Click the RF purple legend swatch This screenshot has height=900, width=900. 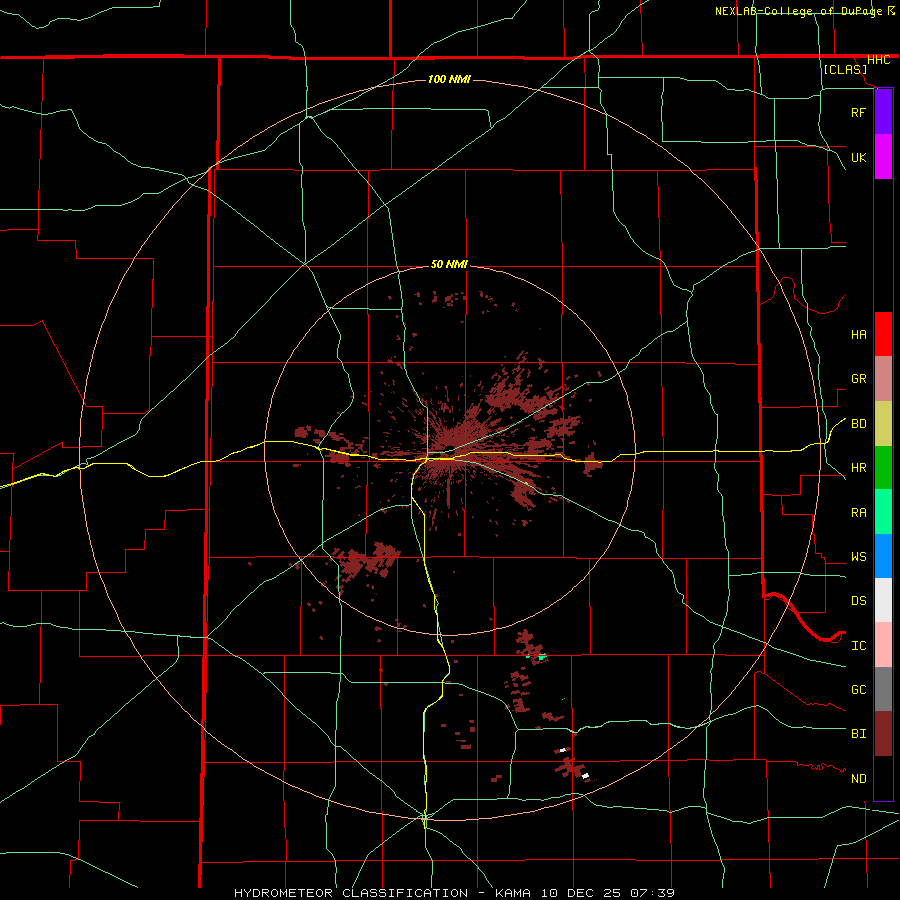(x=883, y=112)
